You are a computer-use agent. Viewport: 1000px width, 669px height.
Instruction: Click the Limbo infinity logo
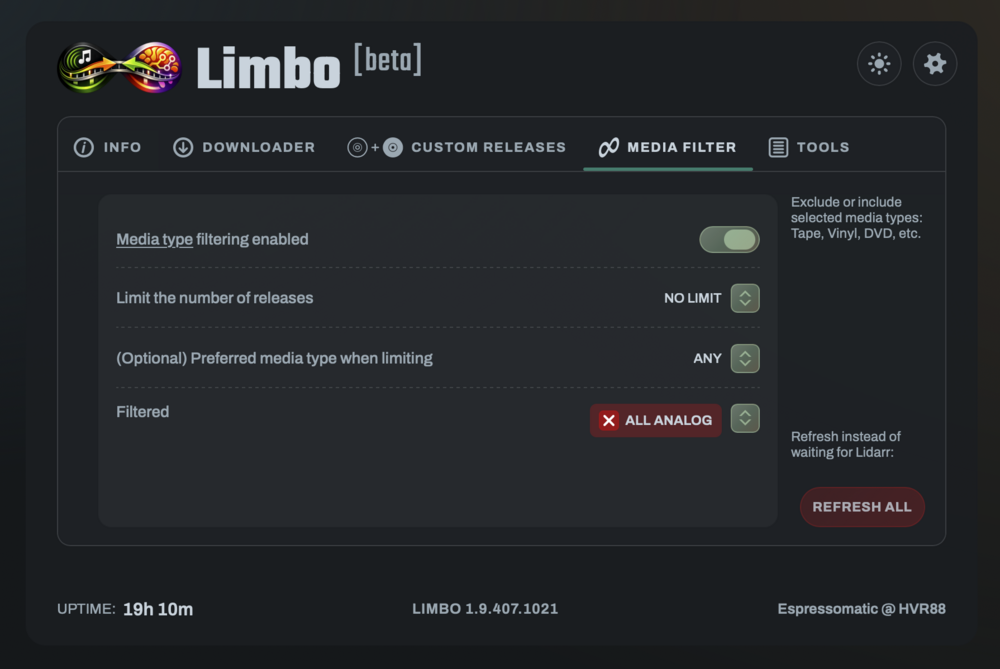119,68
